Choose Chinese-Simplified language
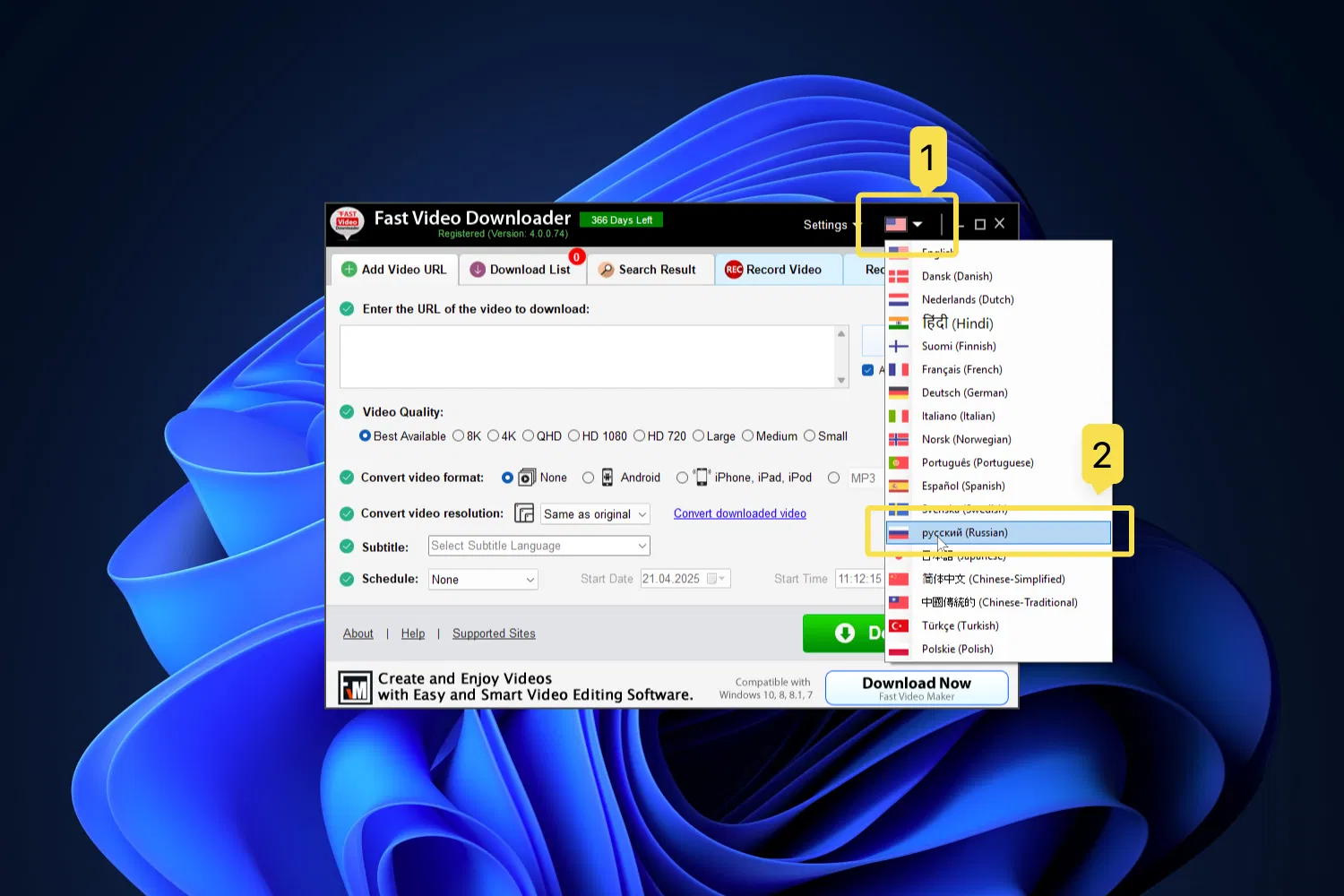1344x896 pixels. click(998, 580)
